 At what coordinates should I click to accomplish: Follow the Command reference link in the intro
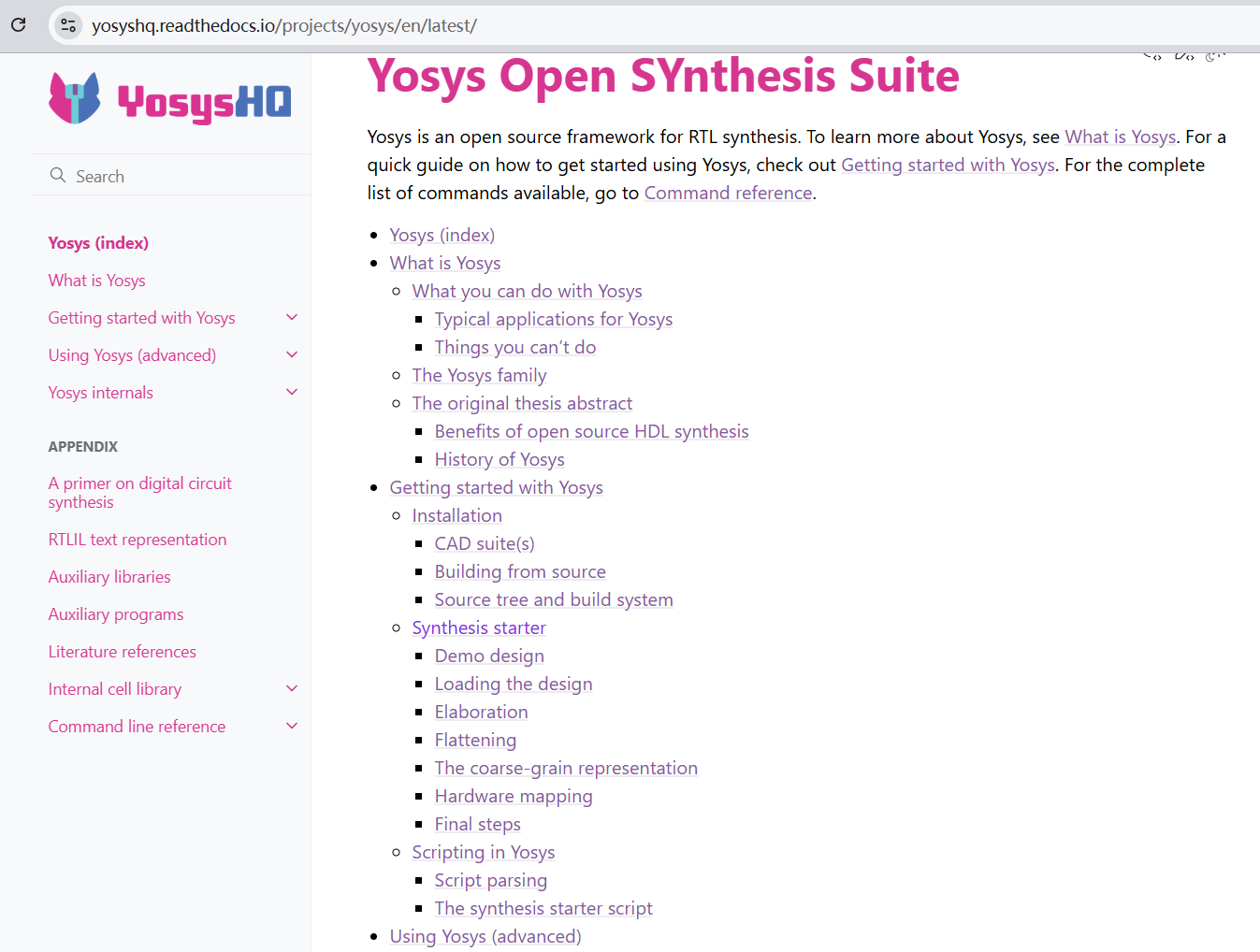click(x=728, y=193)
